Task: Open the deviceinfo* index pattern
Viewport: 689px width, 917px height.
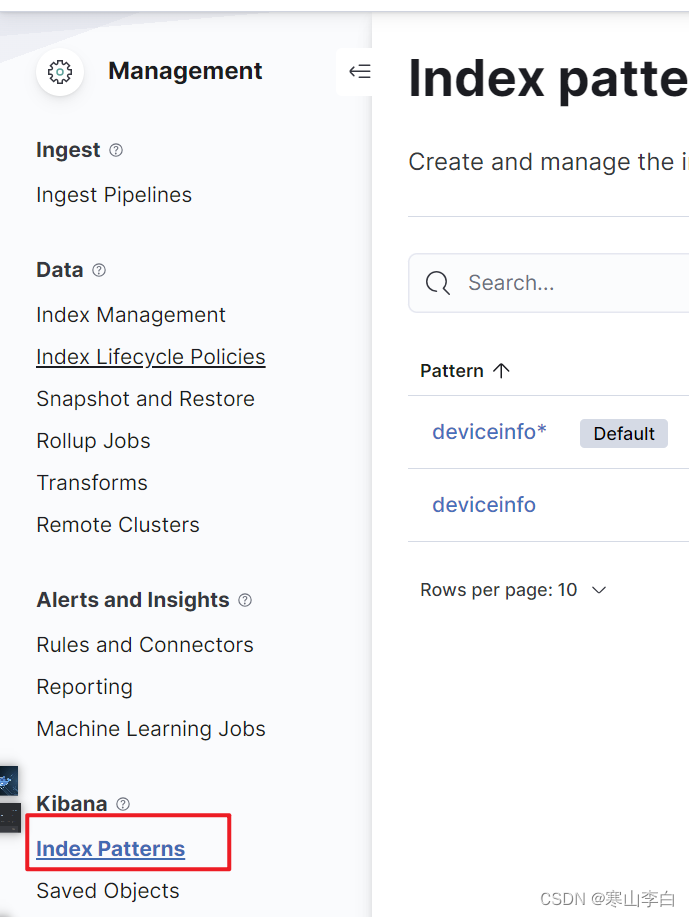Action: click(x=489, y=433)
